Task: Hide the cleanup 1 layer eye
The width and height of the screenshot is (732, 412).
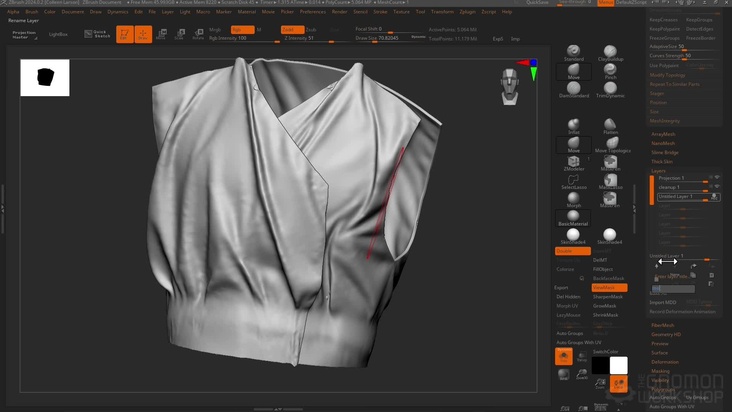Action: pos(717,187)
